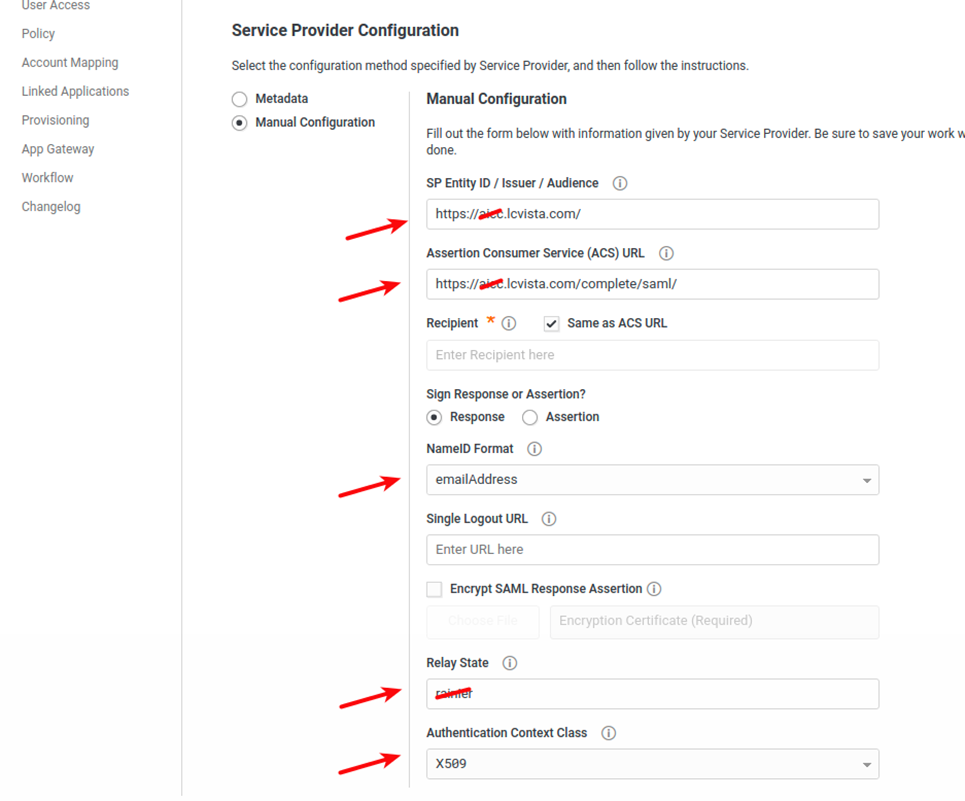Click info icon next to Relay State
Screen dimensions: 965x801
tap(510, 663)
